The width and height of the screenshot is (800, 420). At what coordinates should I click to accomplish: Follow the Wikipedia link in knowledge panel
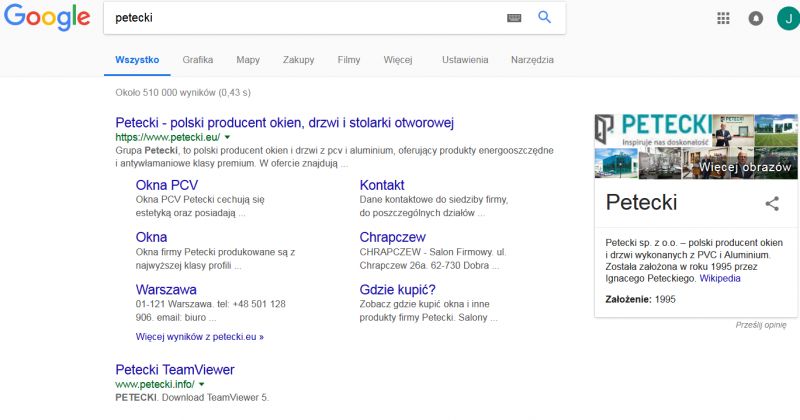point(720,278)
